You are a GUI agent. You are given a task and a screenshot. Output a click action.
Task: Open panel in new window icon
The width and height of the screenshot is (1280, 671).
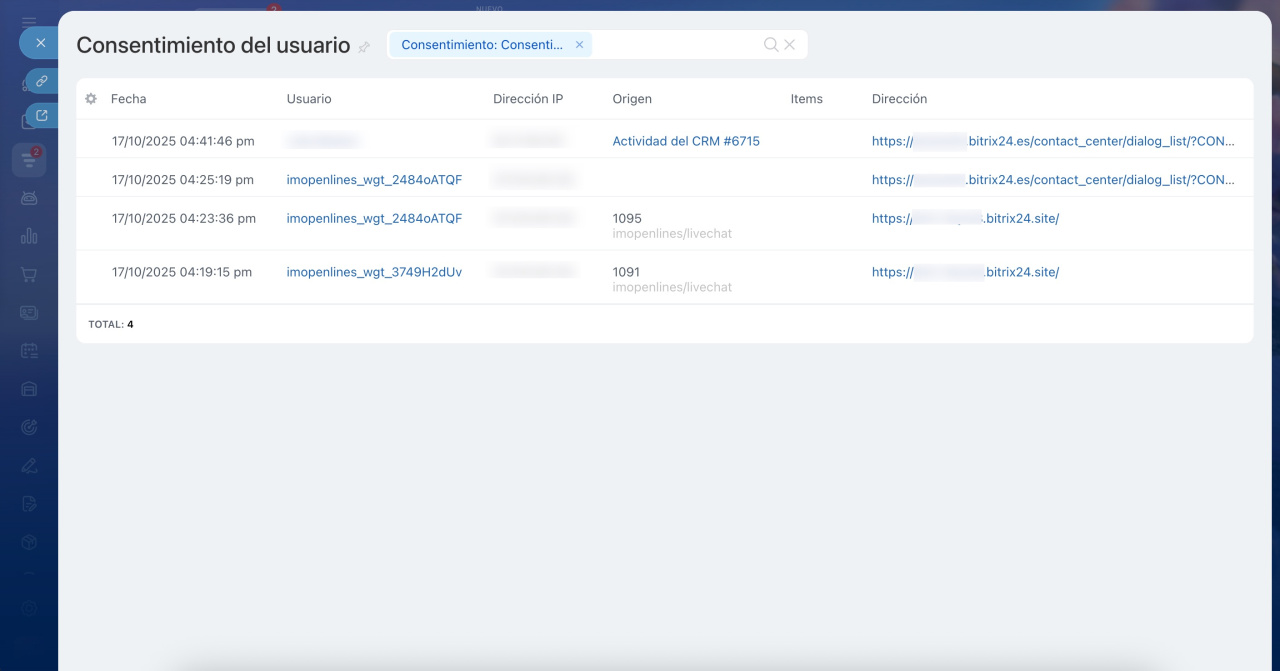pos(42,115)
